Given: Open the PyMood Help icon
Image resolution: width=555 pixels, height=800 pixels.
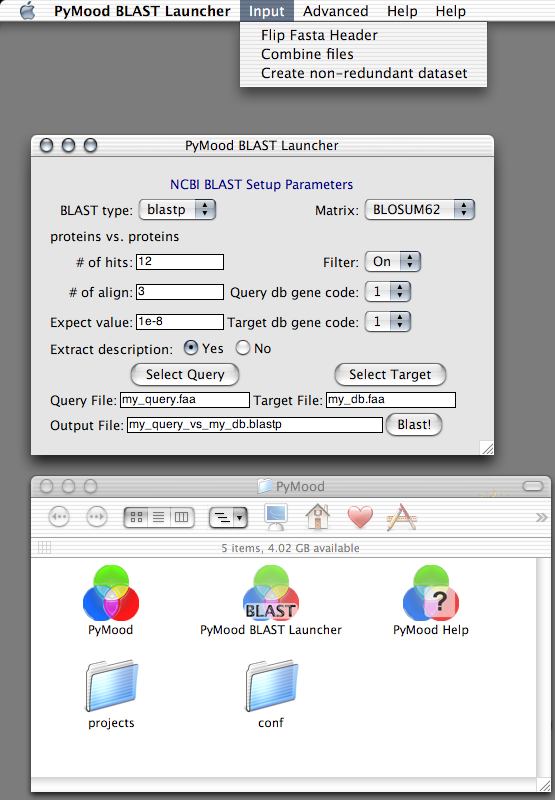Looking at the screenshot, I should (x=431, y=593).
